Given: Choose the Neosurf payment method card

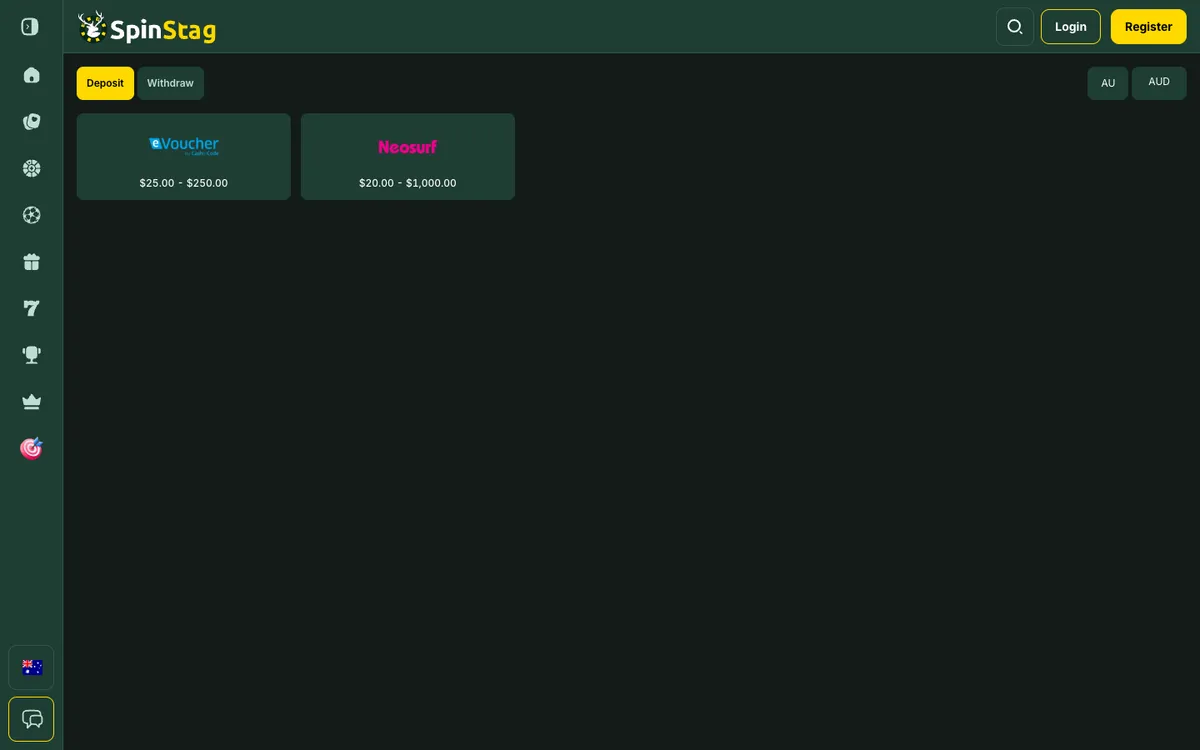Looking at the screenshot, I should point(408,156).
